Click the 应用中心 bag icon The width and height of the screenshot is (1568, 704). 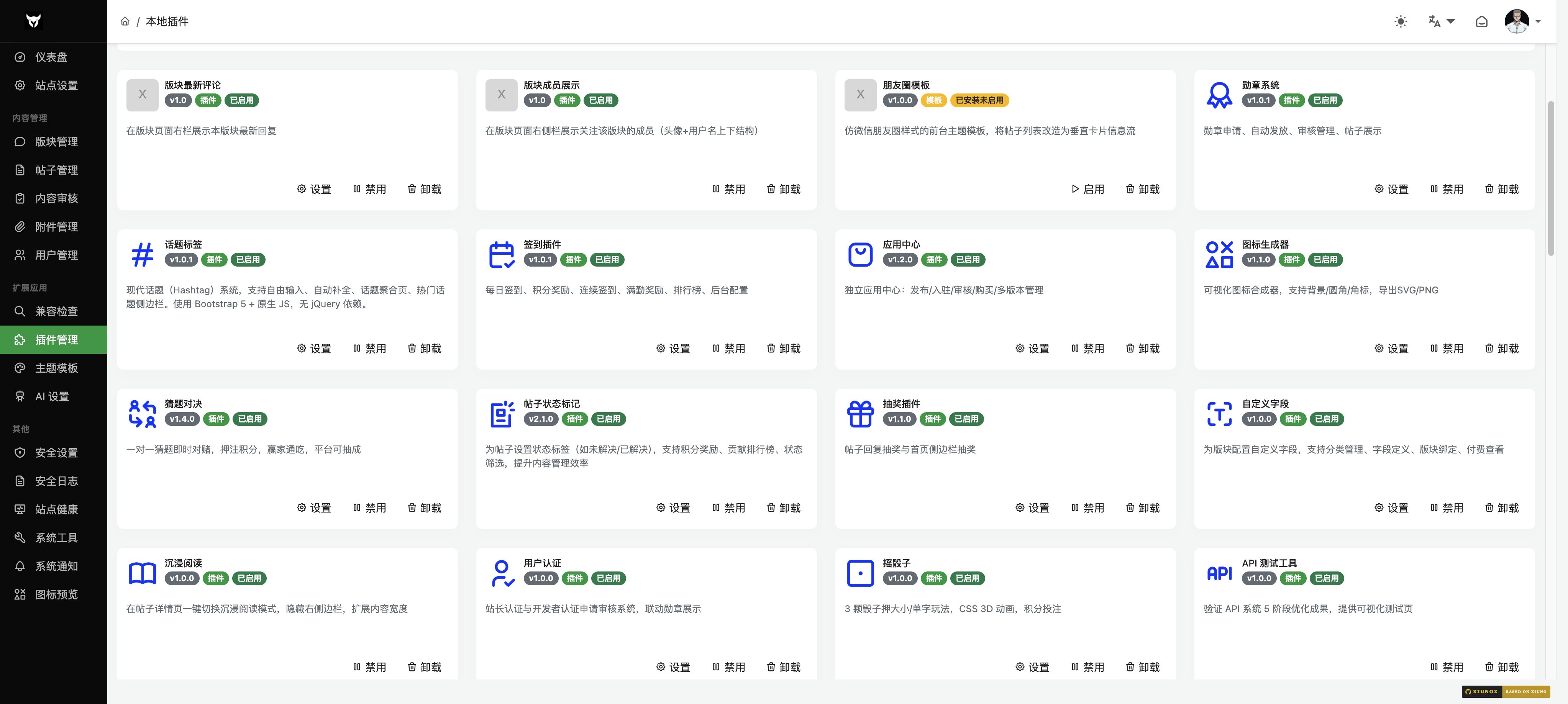[860, 254]
